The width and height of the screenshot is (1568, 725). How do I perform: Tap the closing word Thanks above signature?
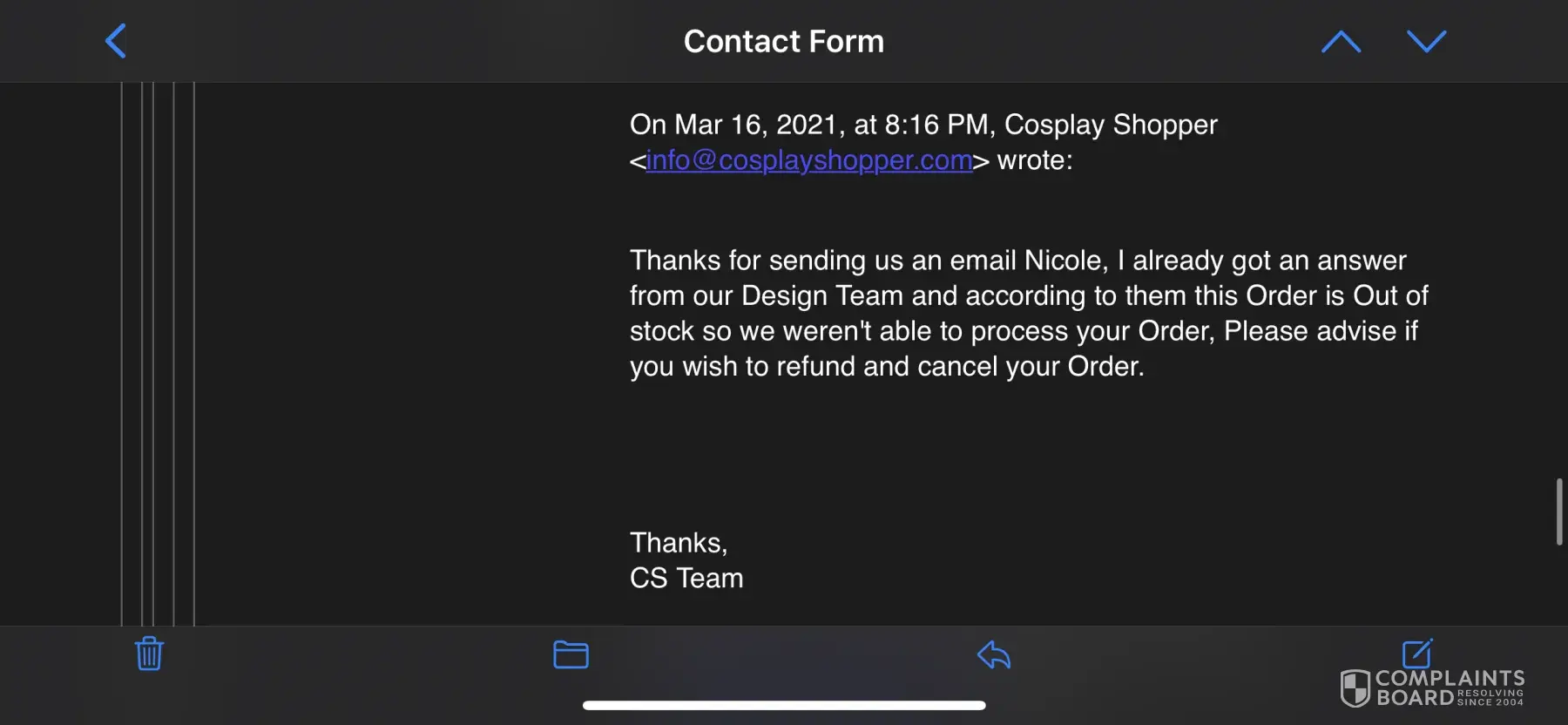[678, 543]
